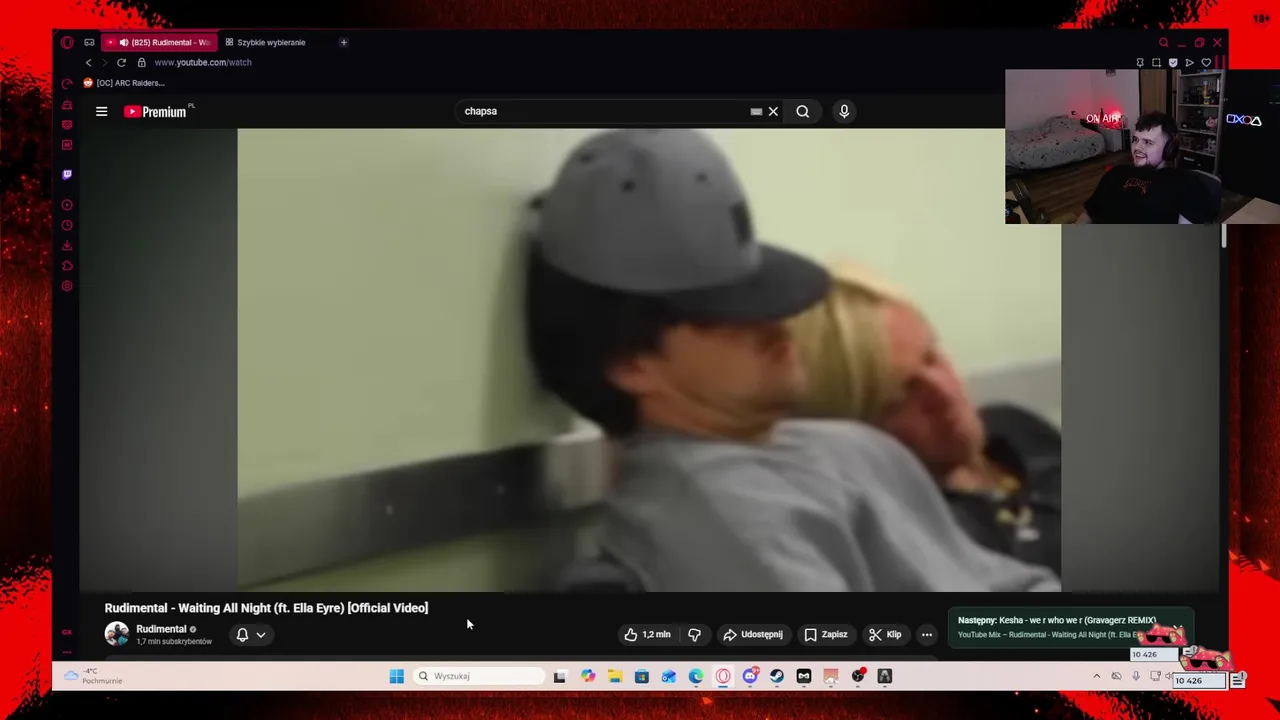The width and height of the screenshot is (1280, 720).
Task: Run search with the magnifier button
Action: tap(802, 111)
